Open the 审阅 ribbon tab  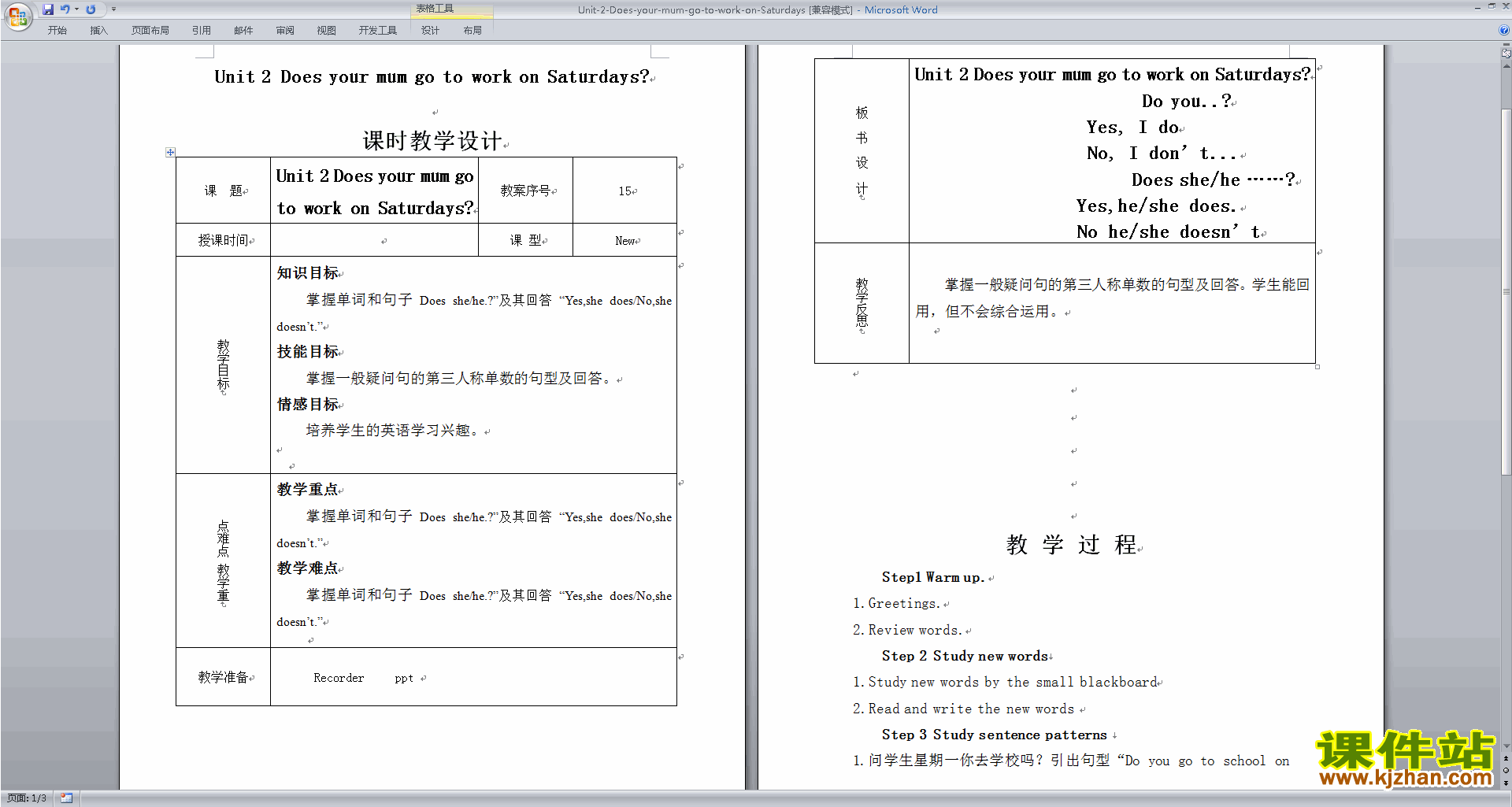click(285, 31)
